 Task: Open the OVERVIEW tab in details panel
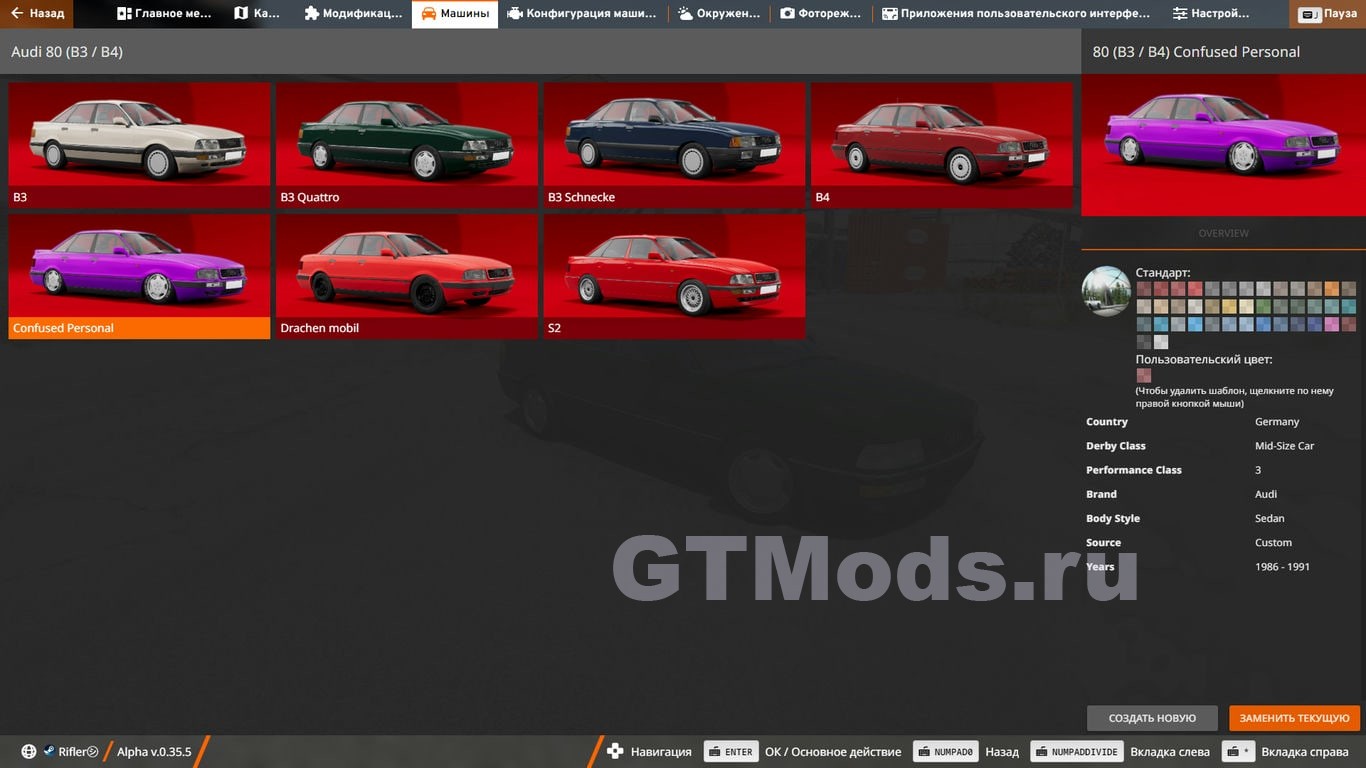click(1223, 233)
